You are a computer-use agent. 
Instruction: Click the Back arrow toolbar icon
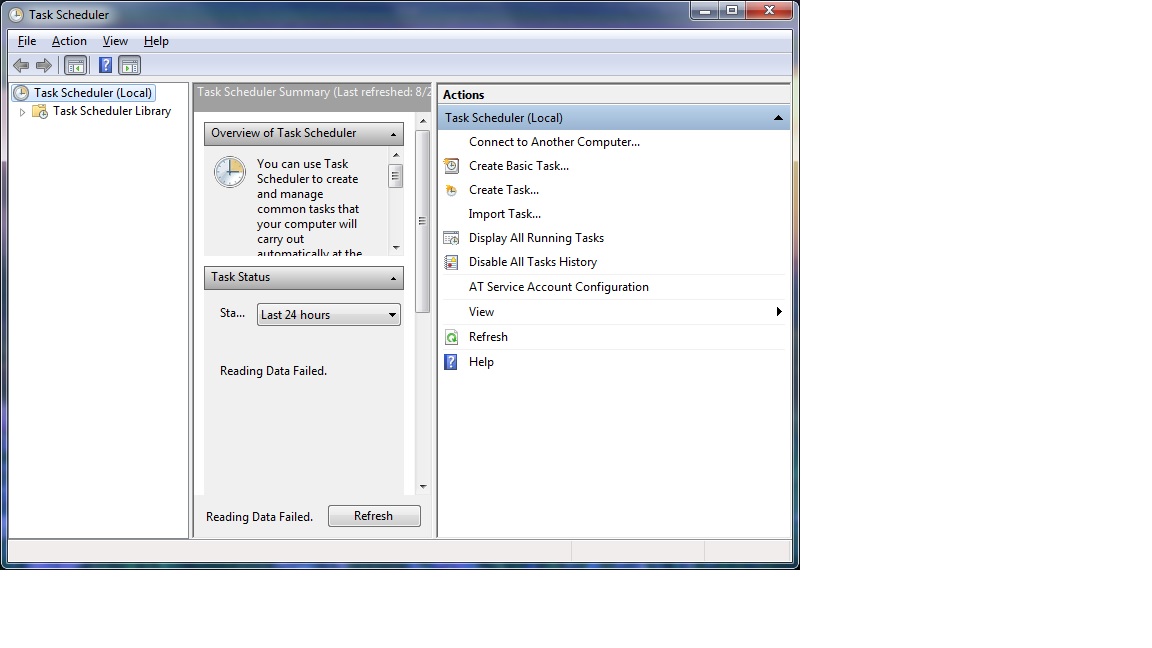21,65
